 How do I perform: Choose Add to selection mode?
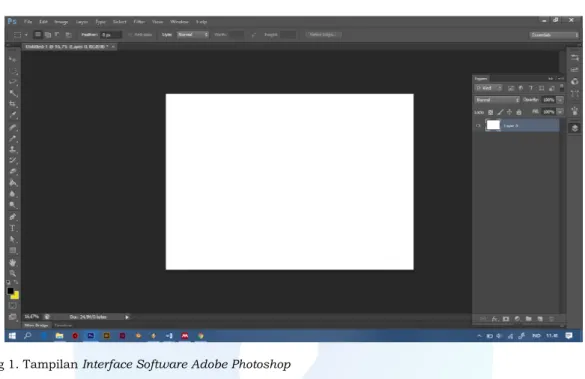pyautogui.click(x=48, y=35)
